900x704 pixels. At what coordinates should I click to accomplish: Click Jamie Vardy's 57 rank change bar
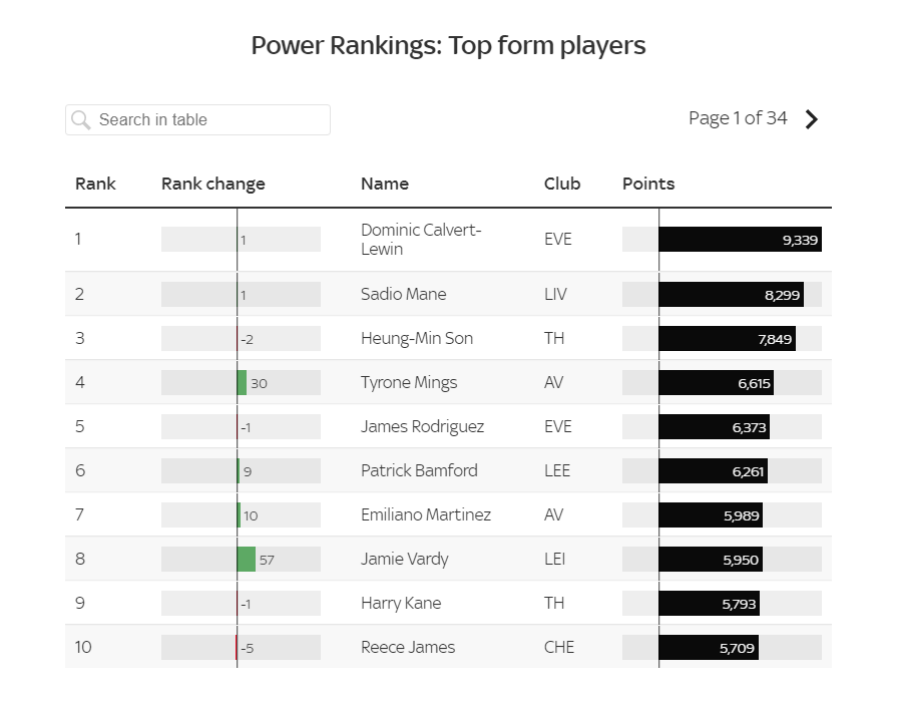(x=246, y=559)
